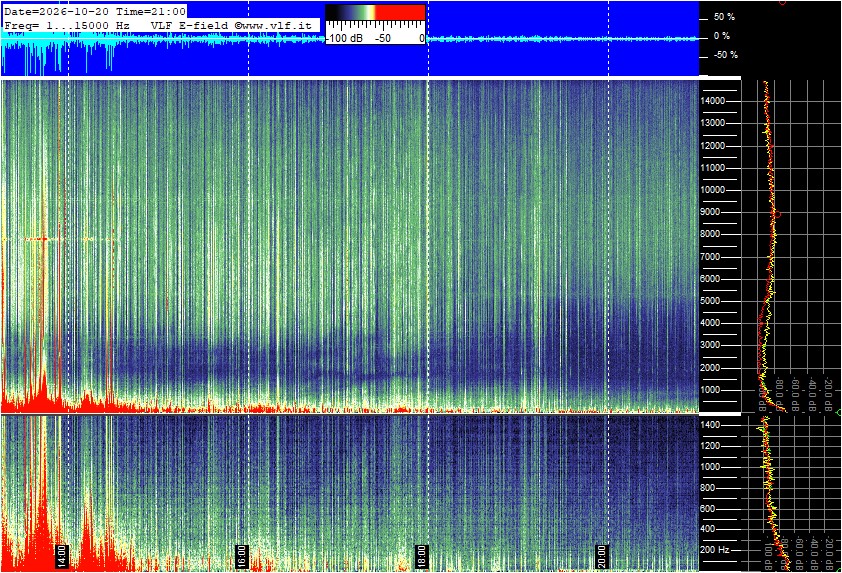
Task: Click the 16:00 time marker label
Action: tap(242, 556)
